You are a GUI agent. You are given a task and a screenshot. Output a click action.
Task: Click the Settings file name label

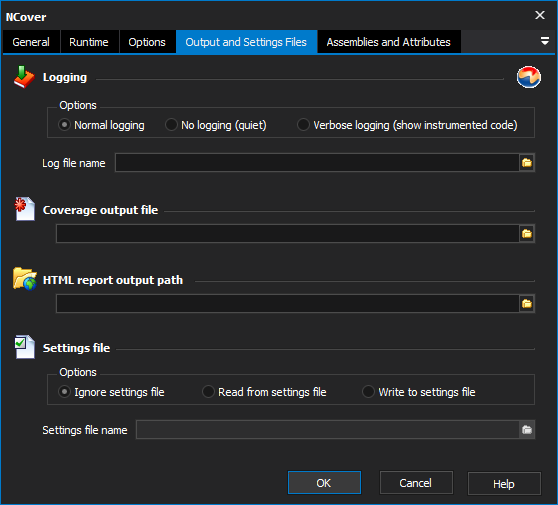[85, 430]
